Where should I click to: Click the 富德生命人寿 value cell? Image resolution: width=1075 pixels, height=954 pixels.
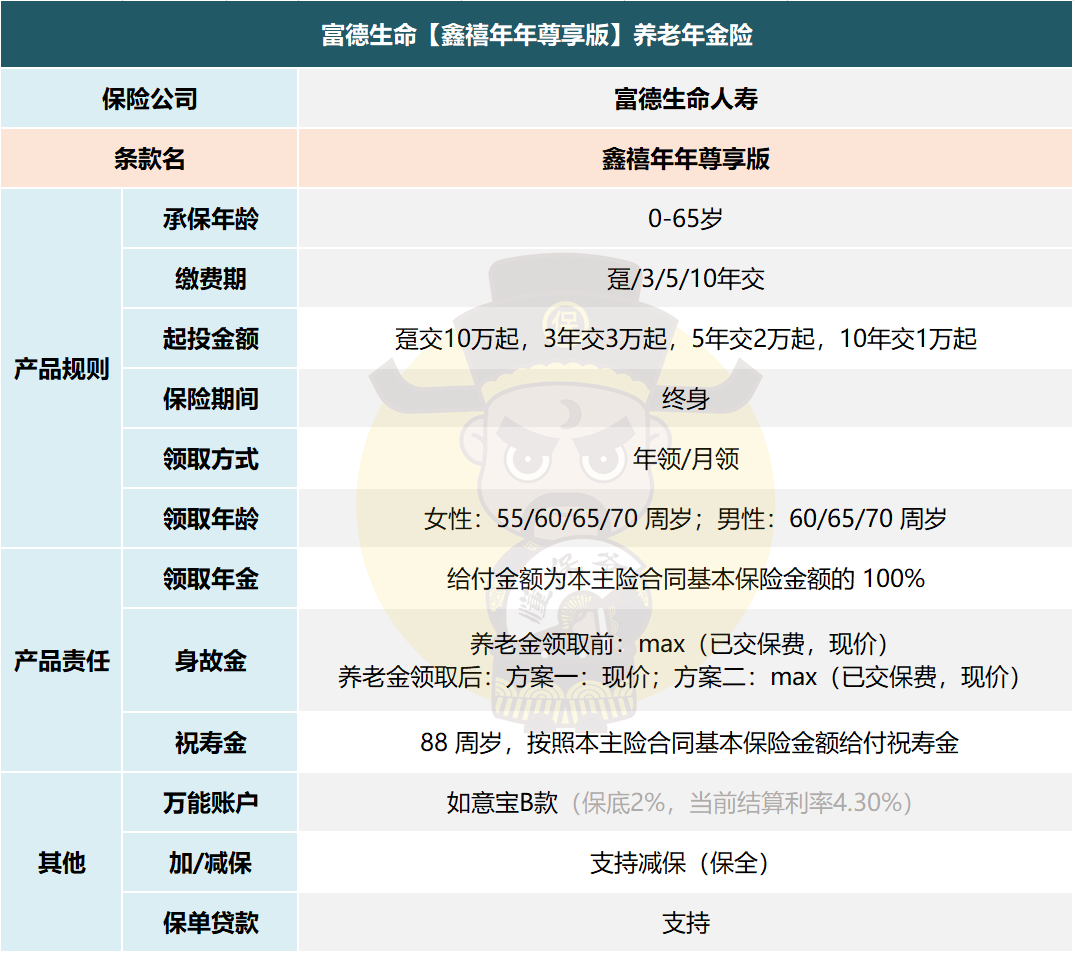click(x=686, y=99)
